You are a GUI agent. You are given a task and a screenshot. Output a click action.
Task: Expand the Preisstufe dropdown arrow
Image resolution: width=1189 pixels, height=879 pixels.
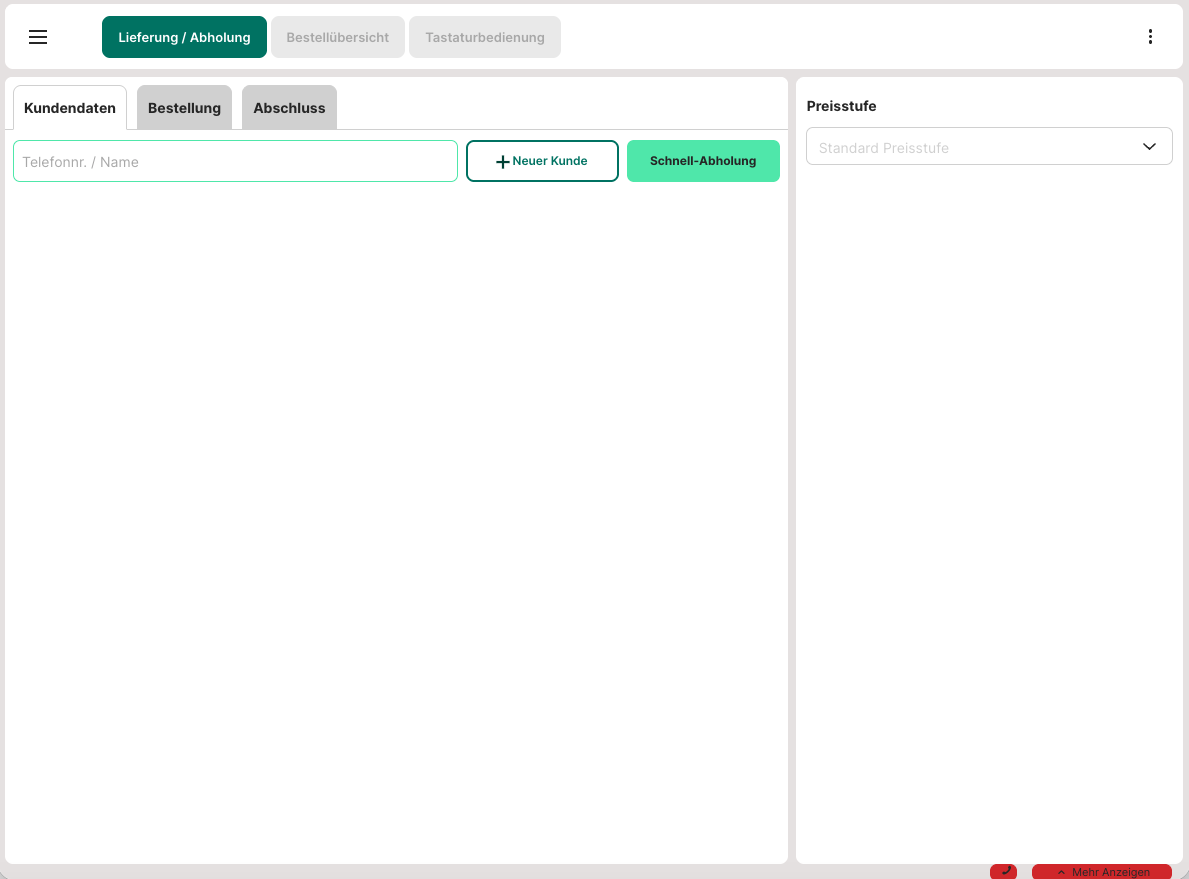point(1149,147)
